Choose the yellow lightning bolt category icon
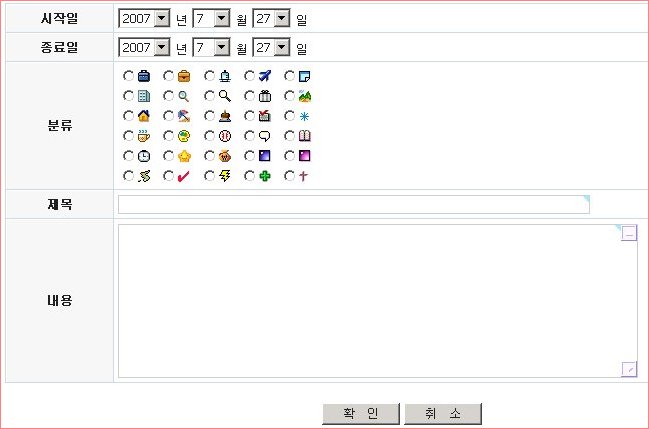The image size is (649, 429). click(224, 176)
